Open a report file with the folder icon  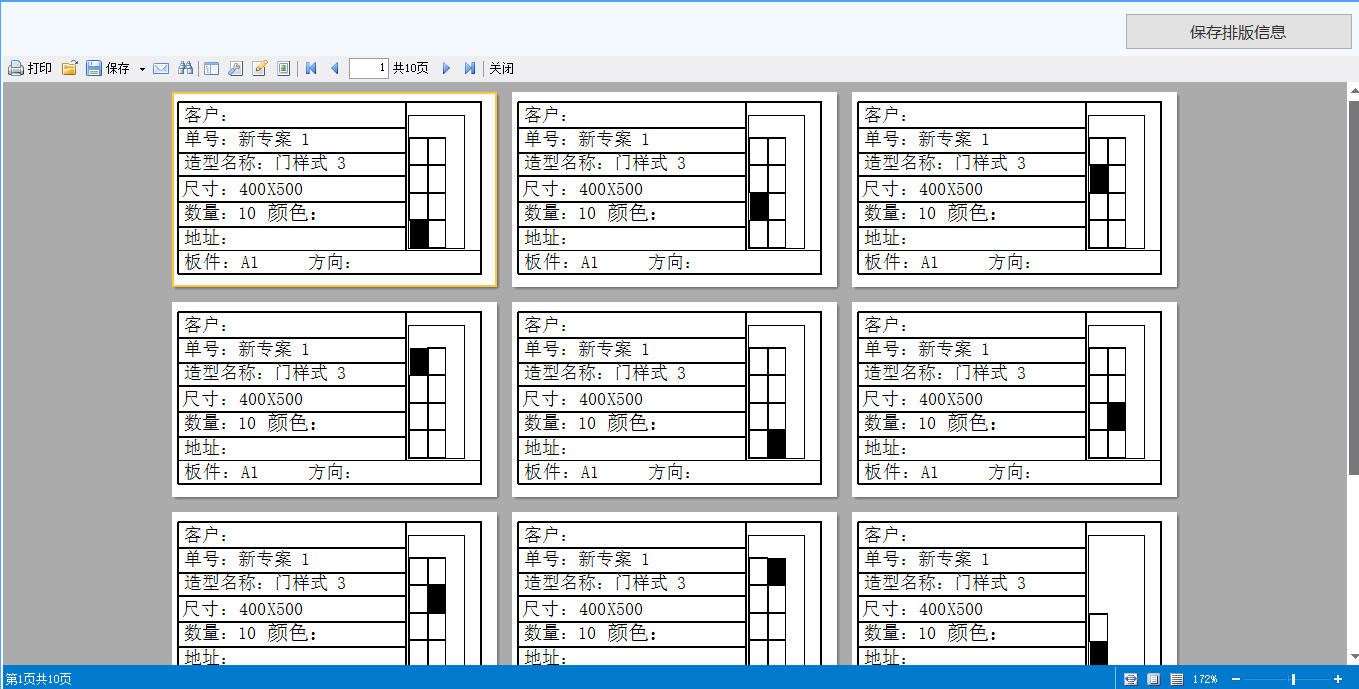point(69,68)
